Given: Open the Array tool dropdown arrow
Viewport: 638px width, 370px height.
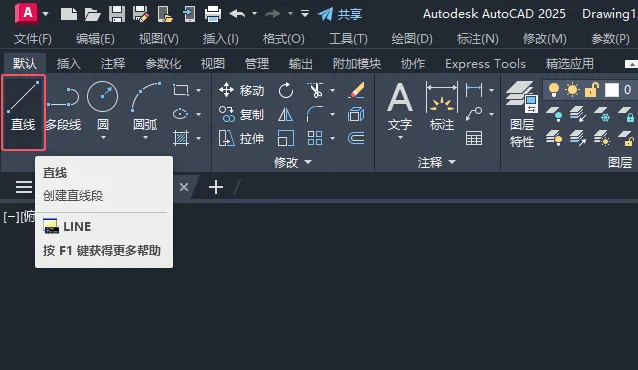Looking at the screenshot, I should [x=332, y=138].
